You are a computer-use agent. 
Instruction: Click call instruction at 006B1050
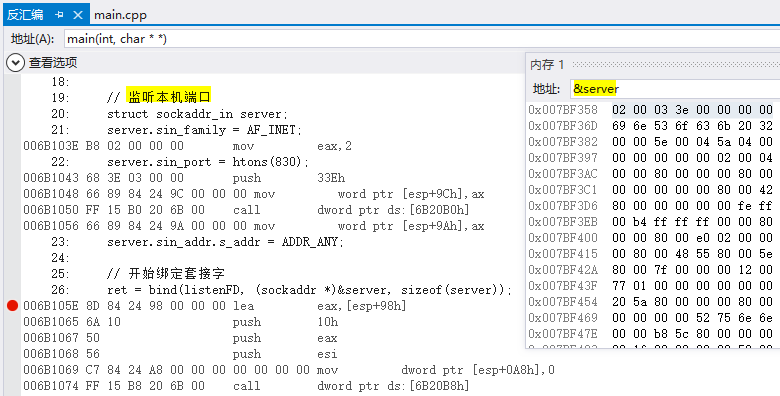[246, 209]
